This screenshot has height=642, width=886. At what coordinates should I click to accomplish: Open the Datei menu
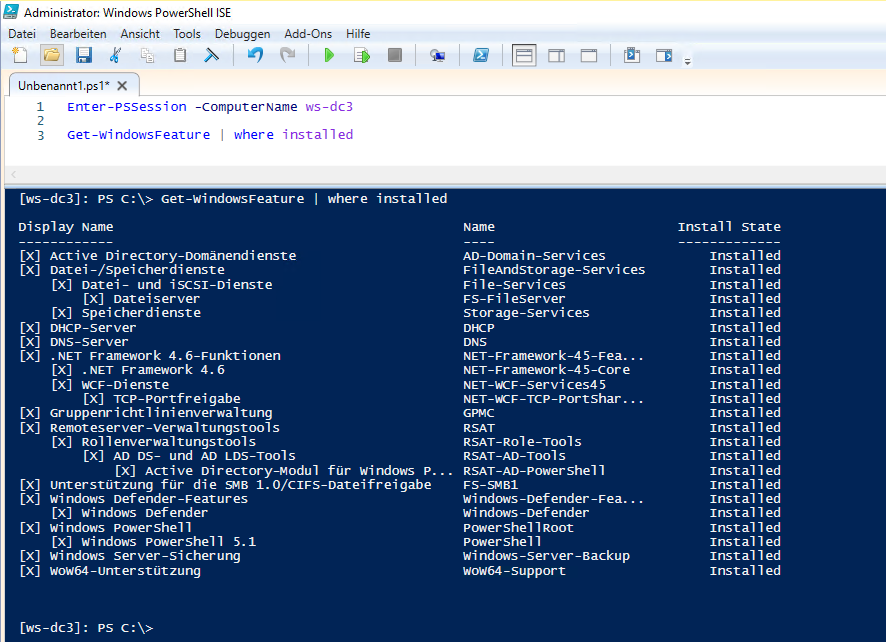(22, 34)
